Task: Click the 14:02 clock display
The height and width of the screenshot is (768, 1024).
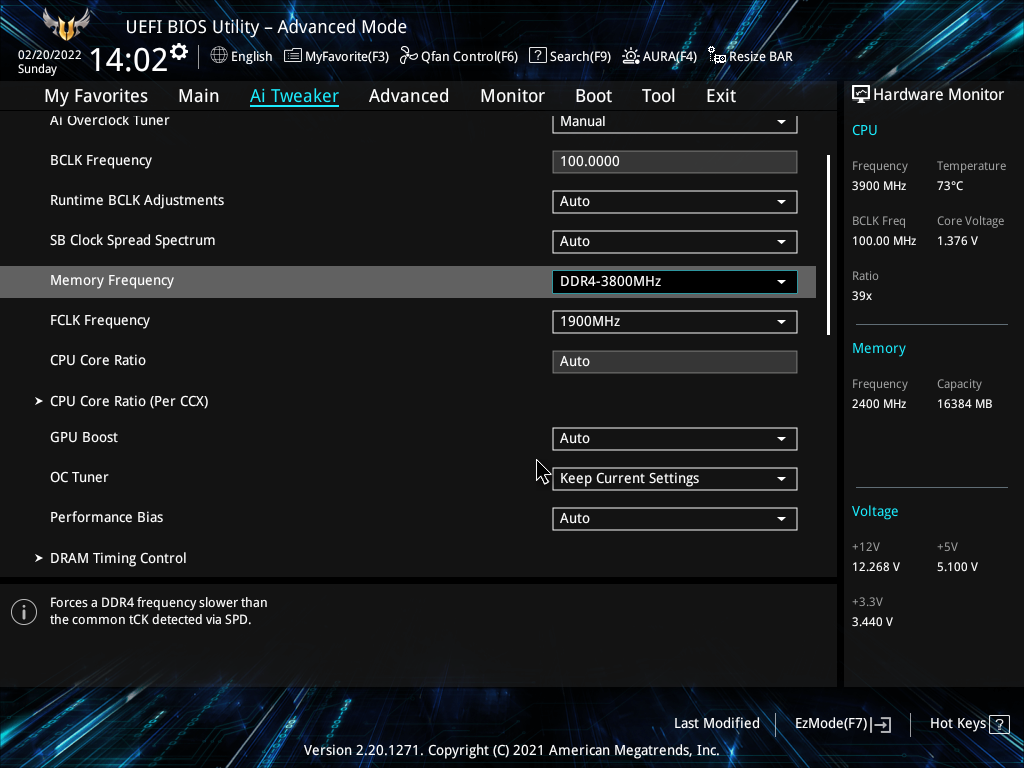Action: [128, 60]
